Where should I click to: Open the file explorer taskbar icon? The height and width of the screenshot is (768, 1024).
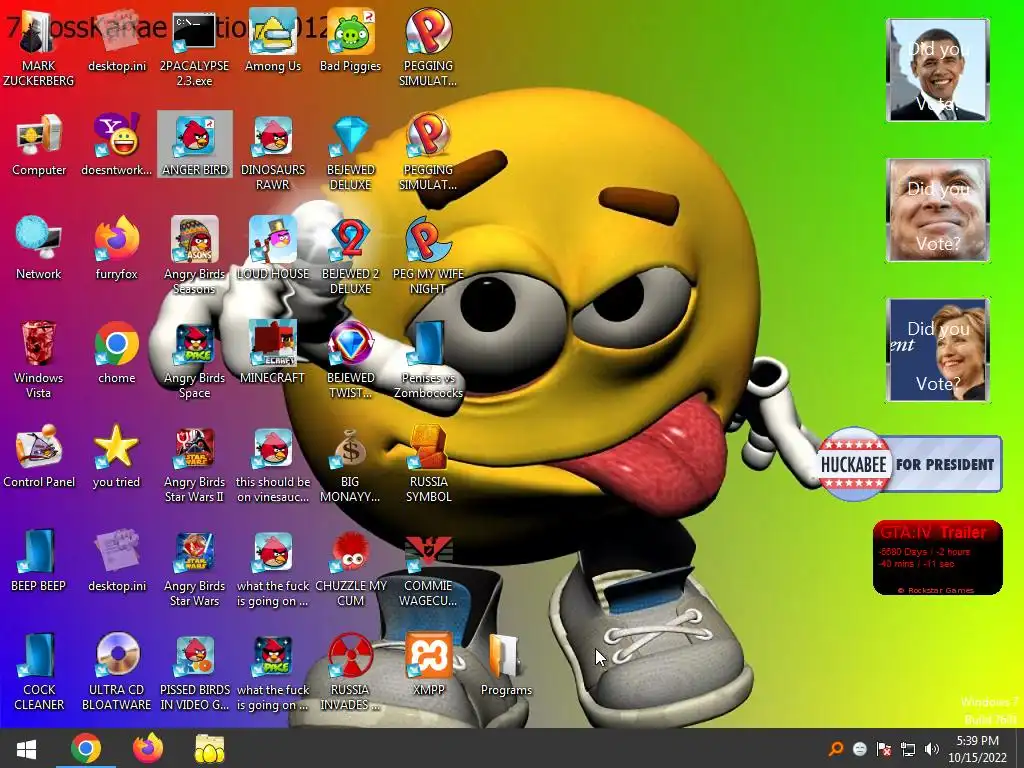[210, 748]
